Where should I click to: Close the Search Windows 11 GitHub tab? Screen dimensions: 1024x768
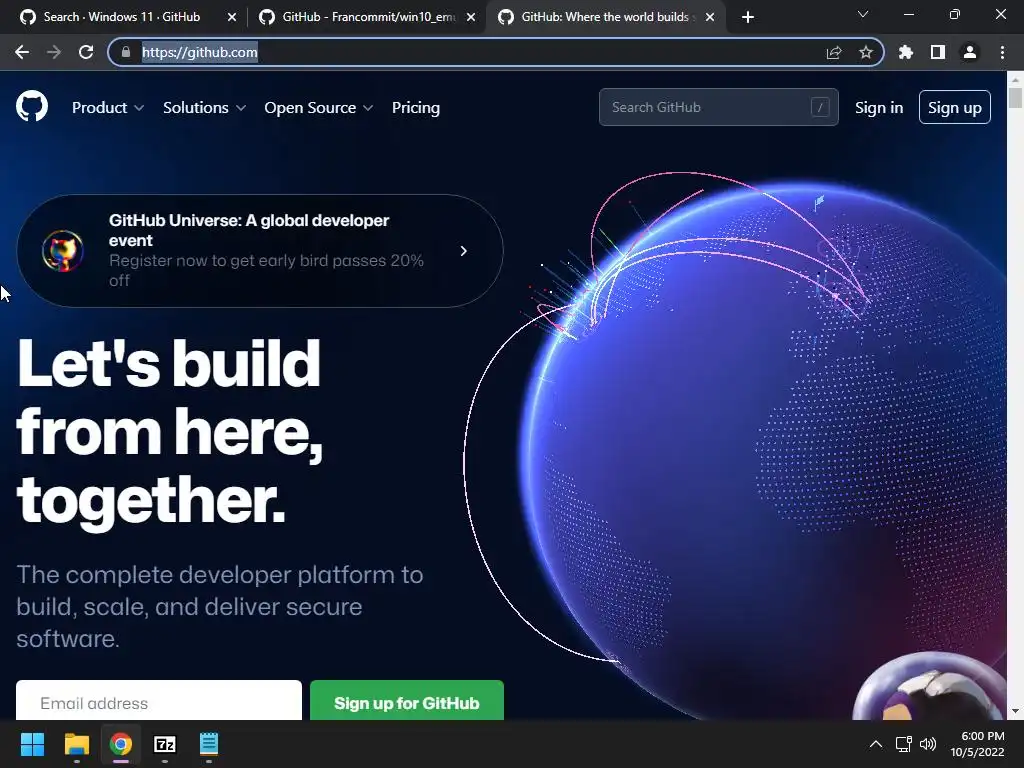point(232,17)
